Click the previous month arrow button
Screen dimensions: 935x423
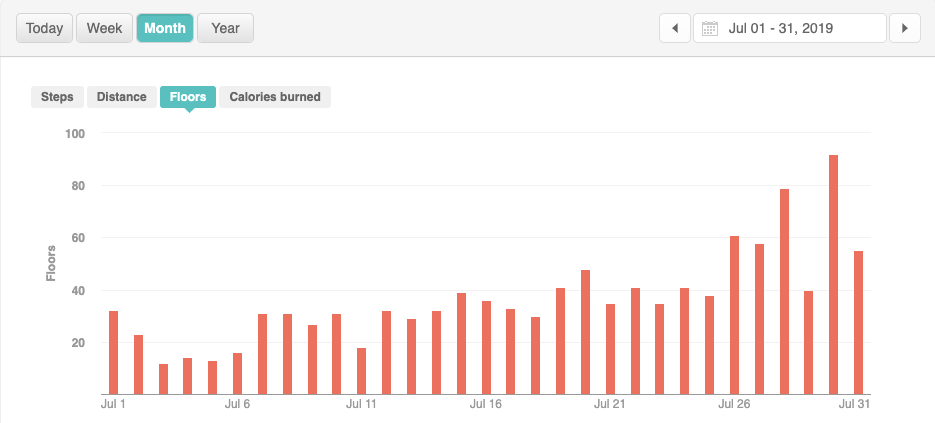click(x=675, y=28)
